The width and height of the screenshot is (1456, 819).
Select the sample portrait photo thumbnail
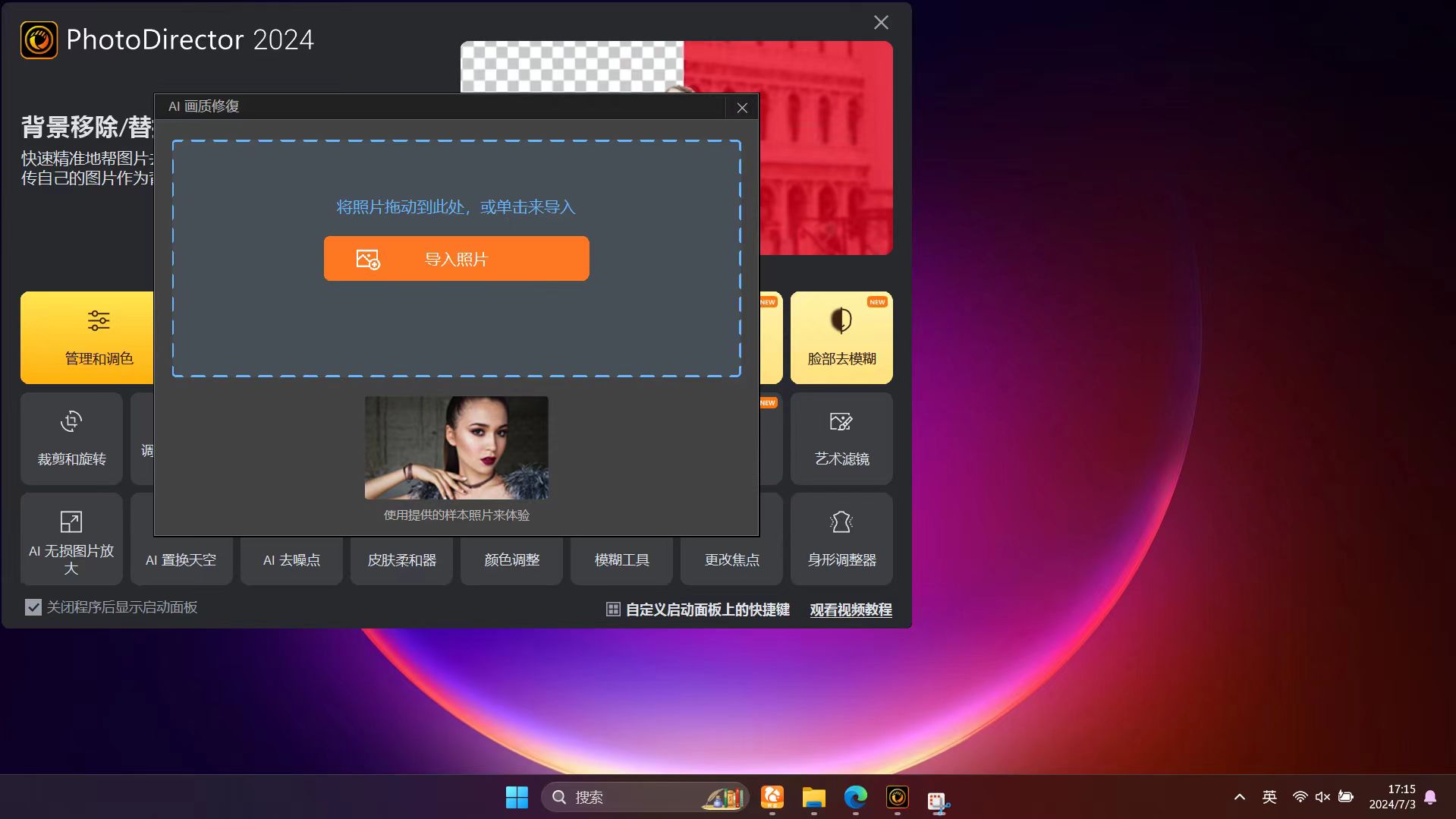point(456,447)
